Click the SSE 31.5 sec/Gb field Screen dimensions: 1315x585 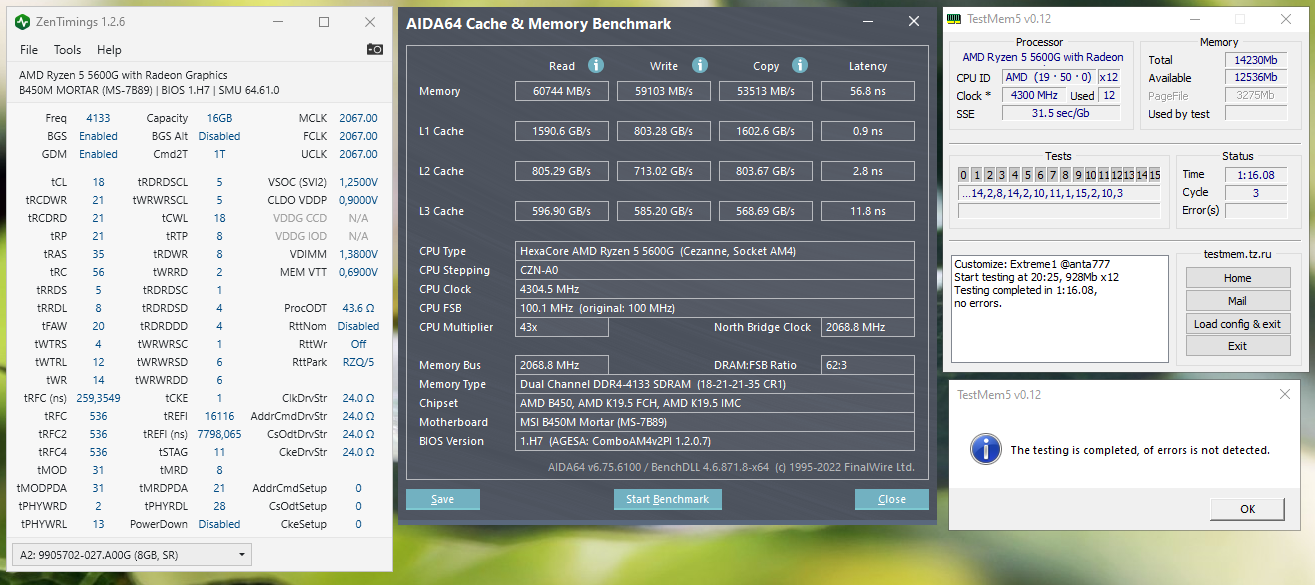click(1060, 113)
